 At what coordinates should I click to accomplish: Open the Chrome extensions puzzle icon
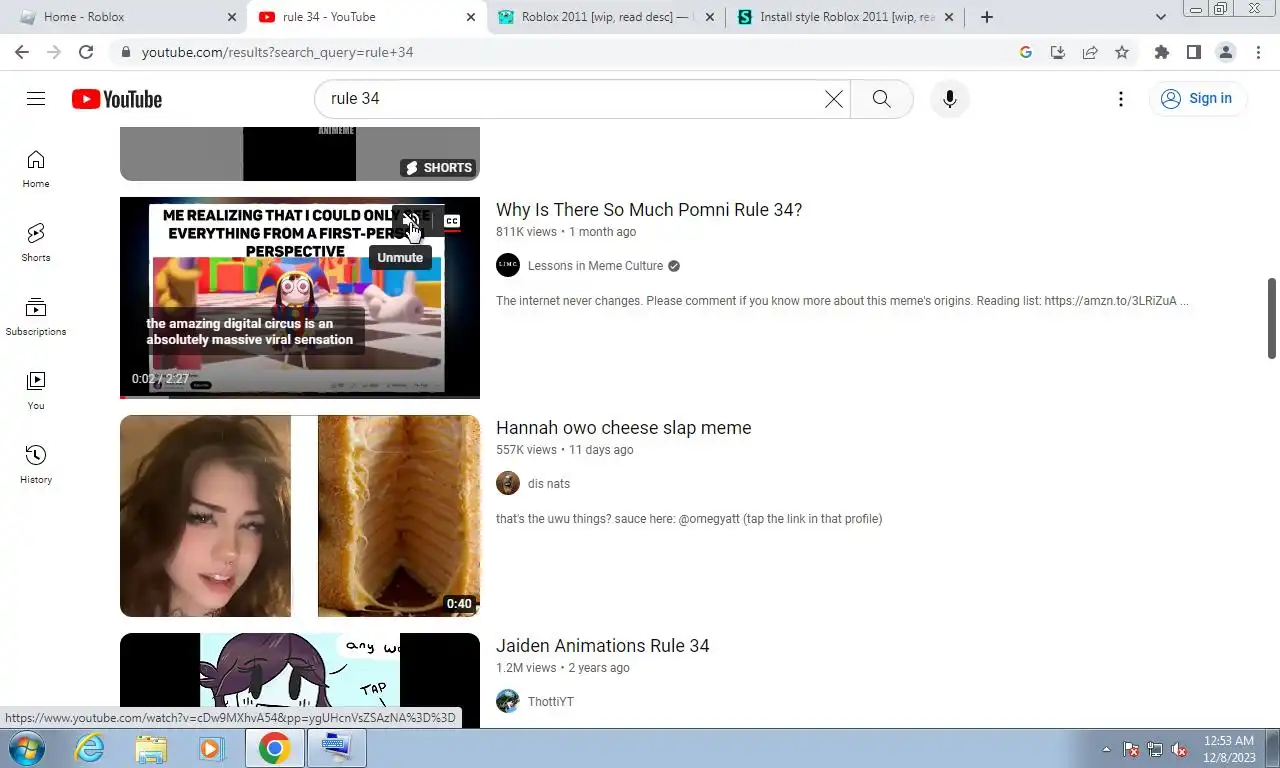click(x=1162, y=52)
